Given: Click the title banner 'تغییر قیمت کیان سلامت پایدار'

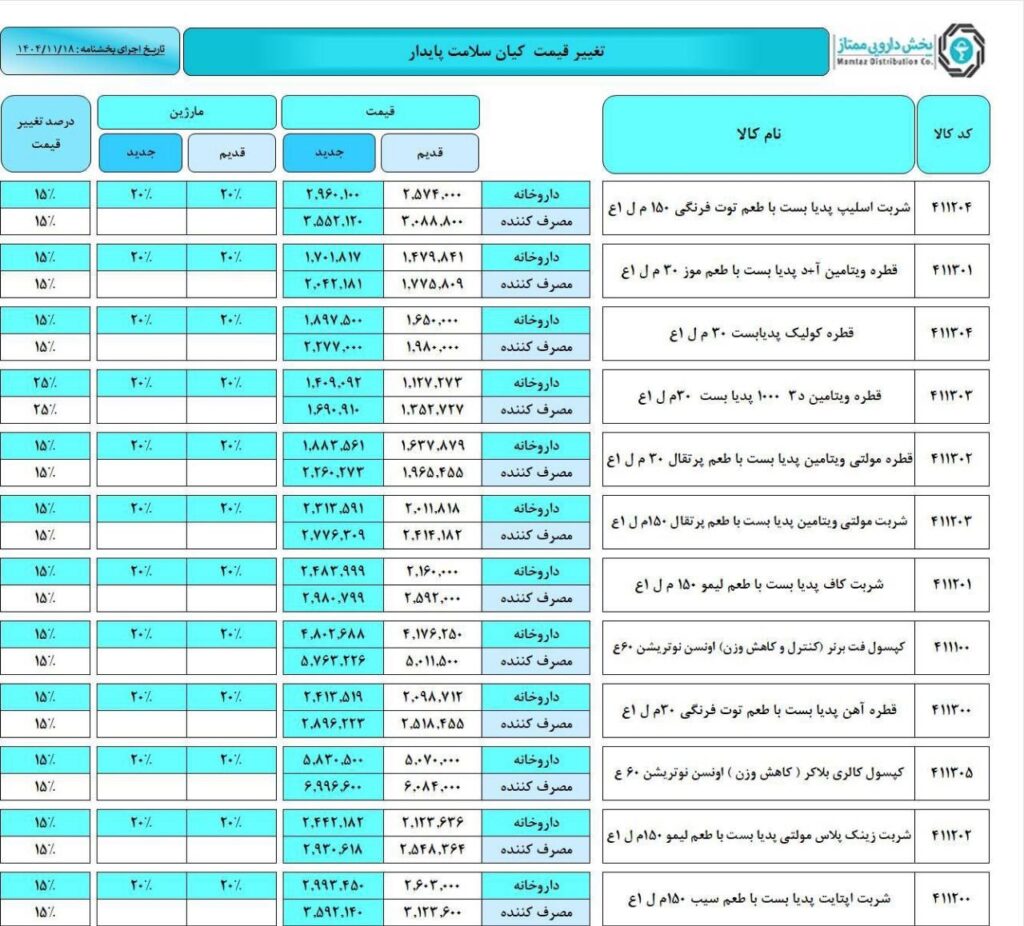Looking at the screenshot, I should [x=506, y=51].
